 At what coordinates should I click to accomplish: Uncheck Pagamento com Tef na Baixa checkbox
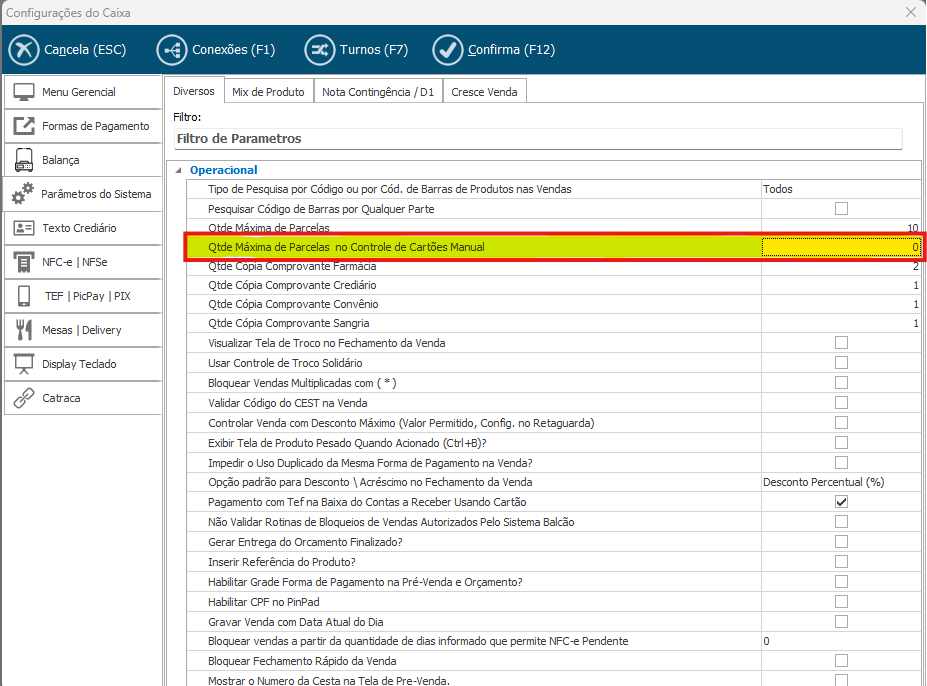[841, 502]
